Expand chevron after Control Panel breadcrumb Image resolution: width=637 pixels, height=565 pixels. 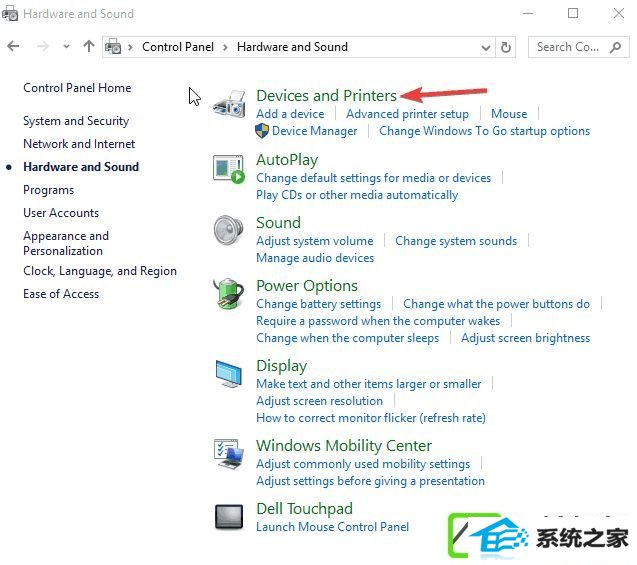point(225,47)
